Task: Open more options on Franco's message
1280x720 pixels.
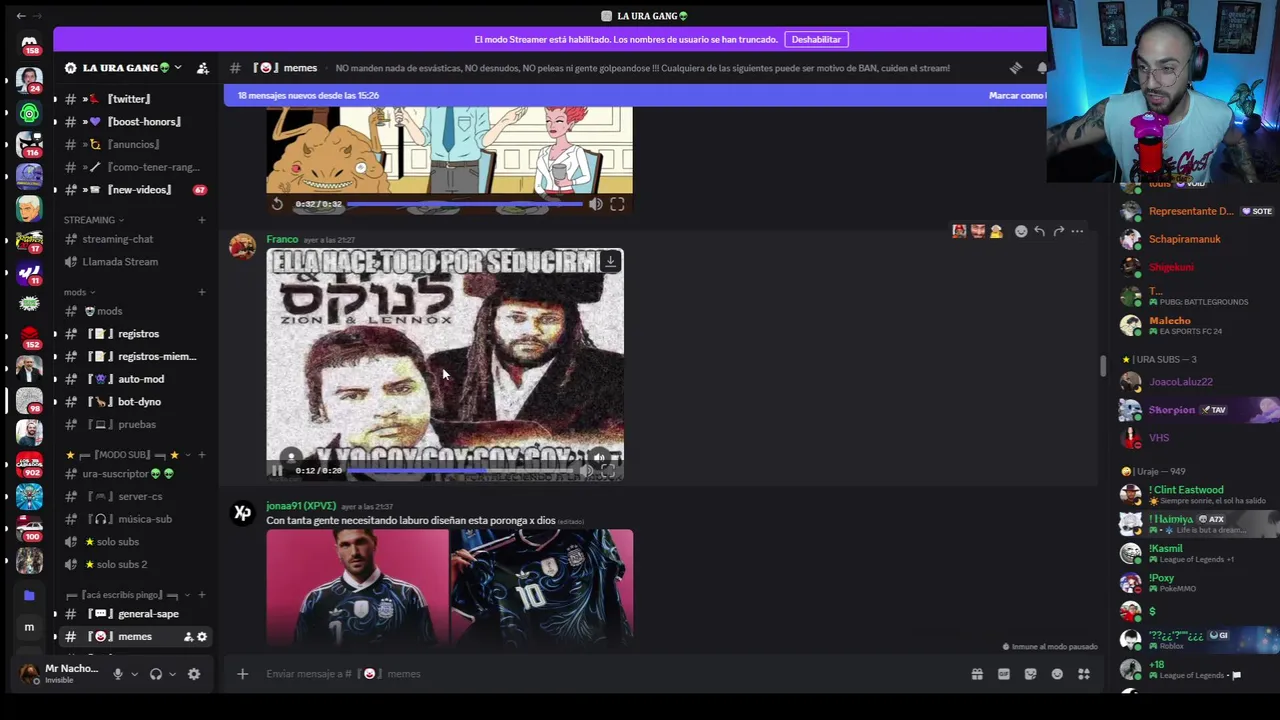Action: point(1077,232)
